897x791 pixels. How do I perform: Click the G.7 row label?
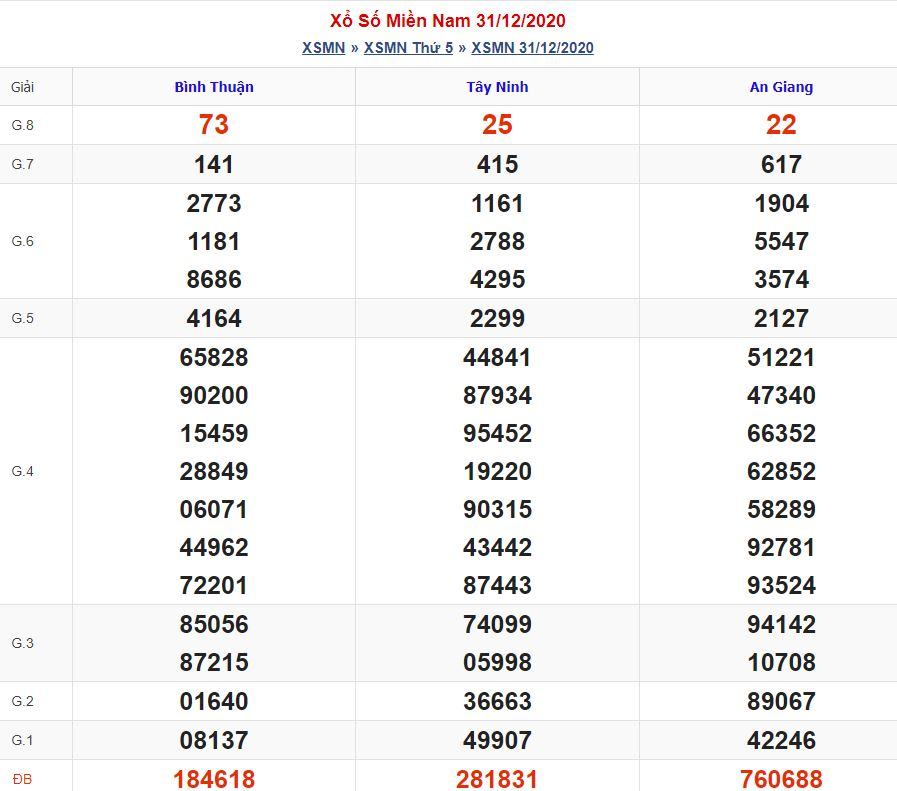22,164
